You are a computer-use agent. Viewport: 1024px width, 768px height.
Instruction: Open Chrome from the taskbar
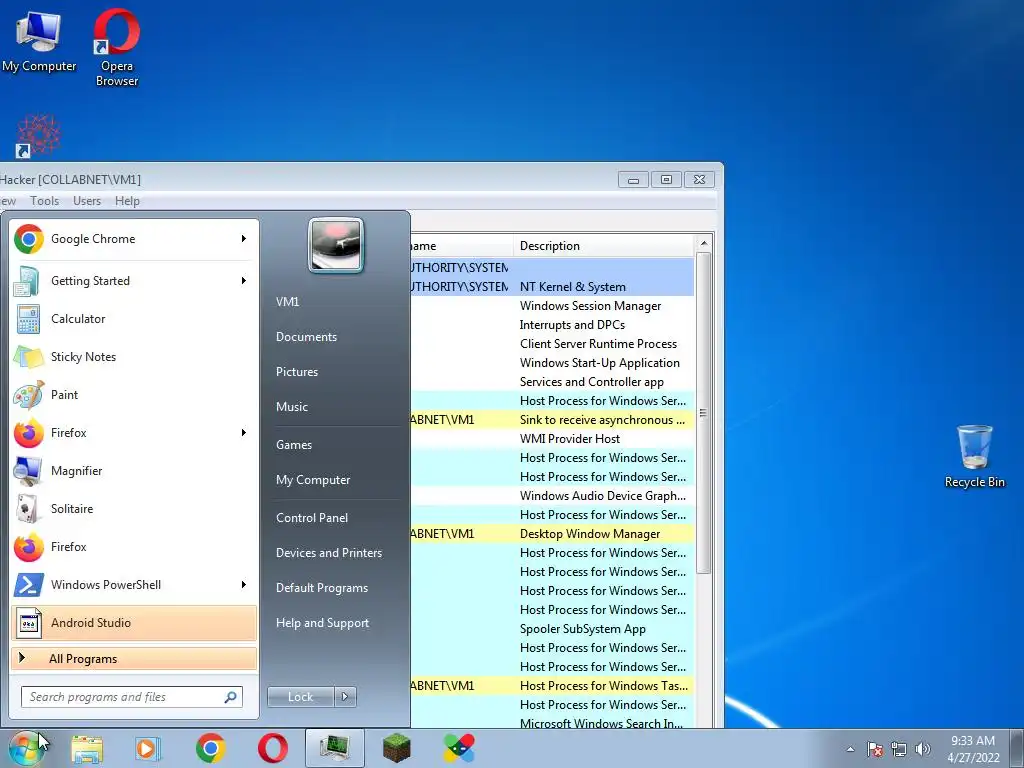210,748
